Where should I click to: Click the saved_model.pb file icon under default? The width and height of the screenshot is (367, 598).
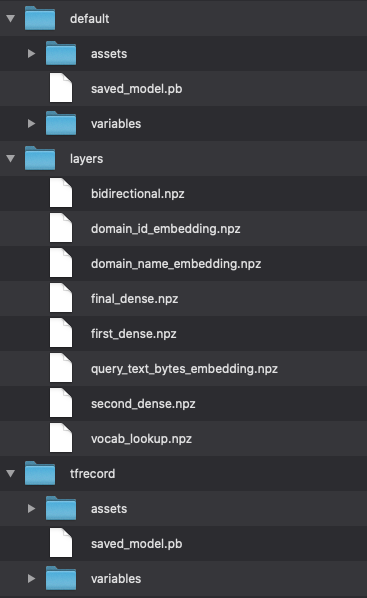(x=61, y=88)
